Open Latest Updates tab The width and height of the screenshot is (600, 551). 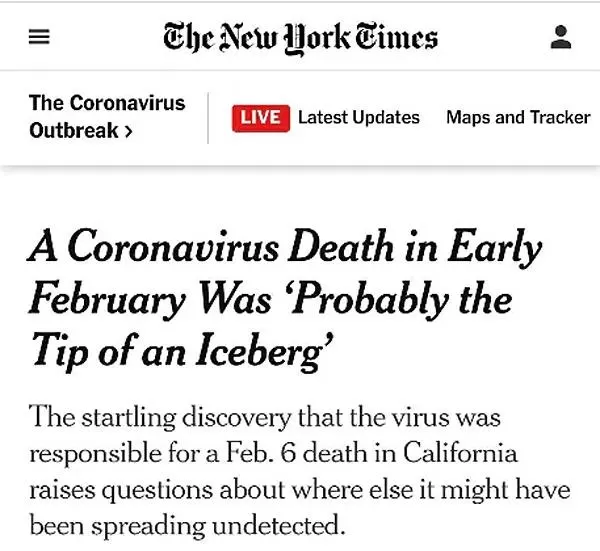[359, 117]
